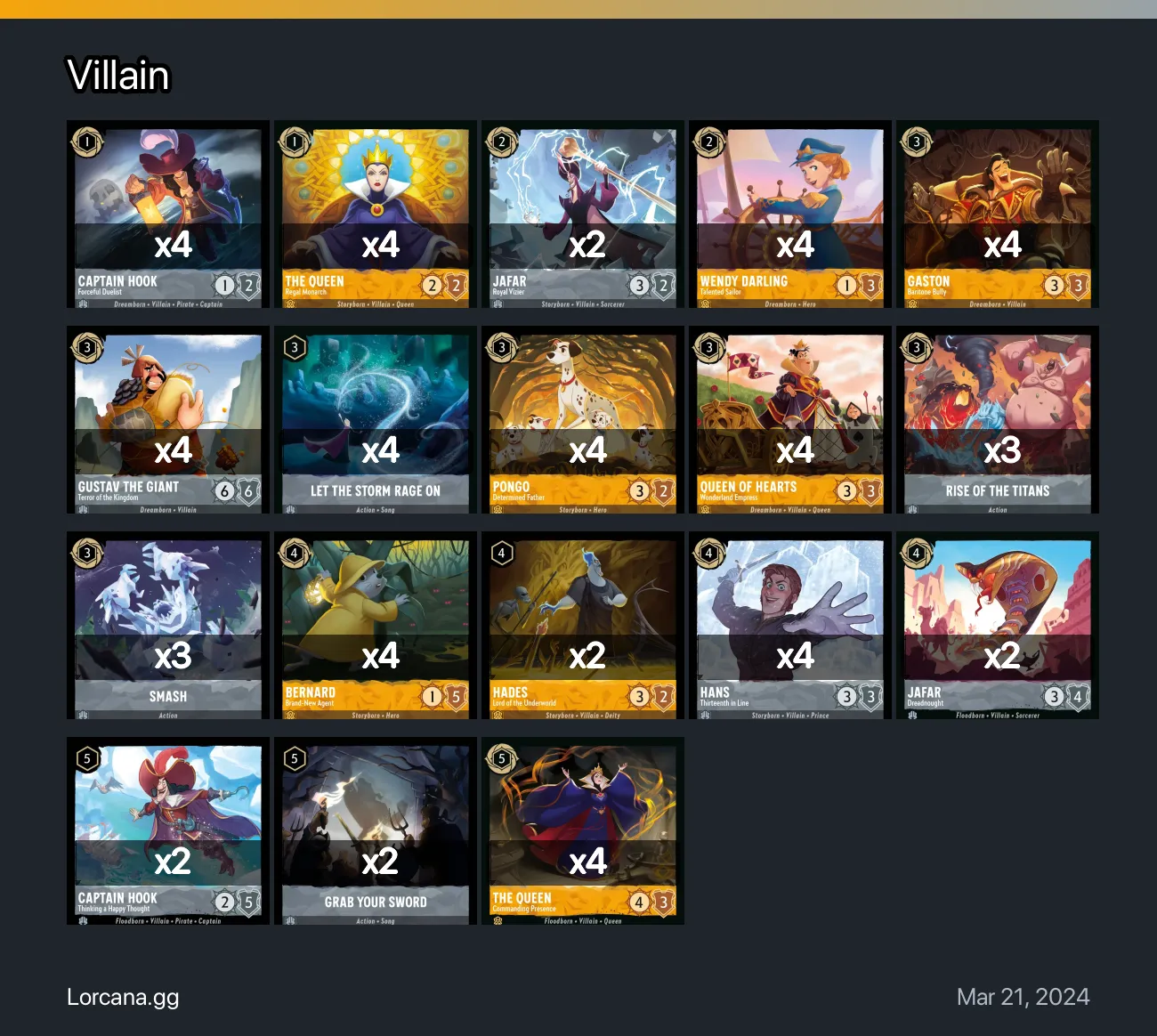
Task: Click Jafar Royal Vizier card
Action: [583, 214]
